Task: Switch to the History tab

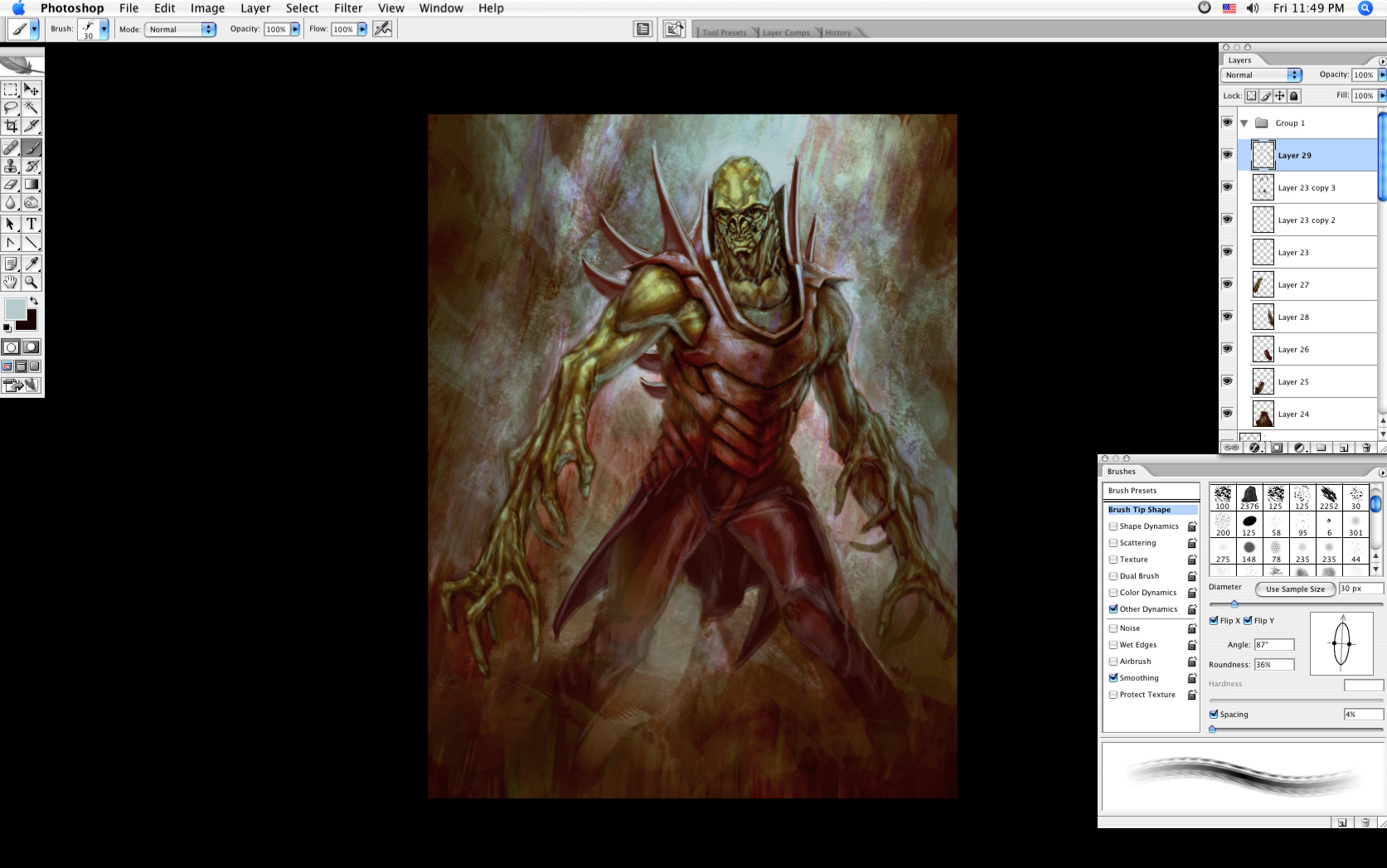Action: (838, 32)
